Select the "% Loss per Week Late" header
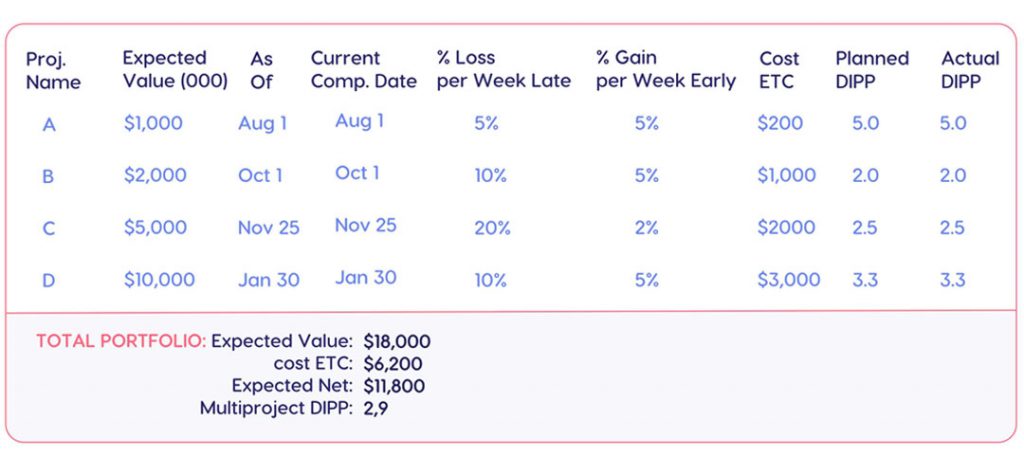 [503, 70]
